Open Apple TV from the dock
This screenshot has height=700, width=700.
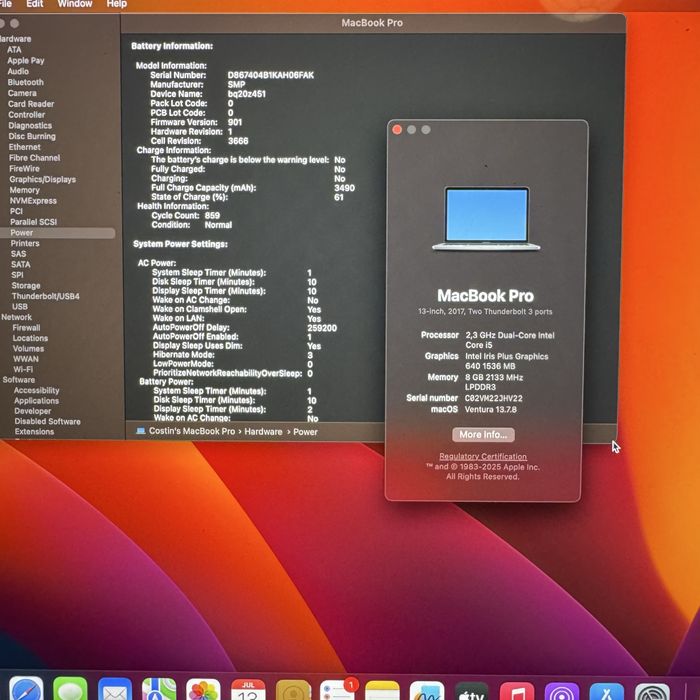click(x=471, y=692)
